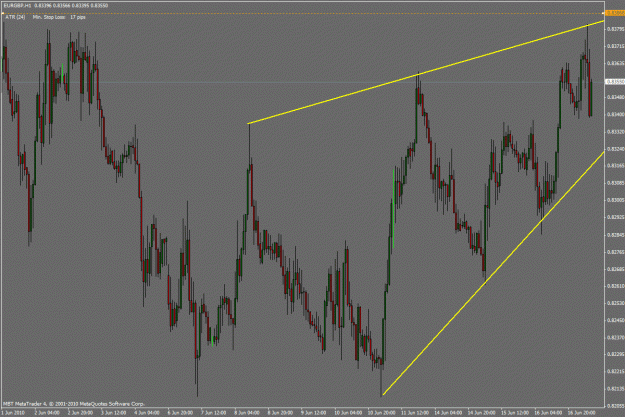
Task: Select the lower yellow rising trendline
Action: point(493,273)
